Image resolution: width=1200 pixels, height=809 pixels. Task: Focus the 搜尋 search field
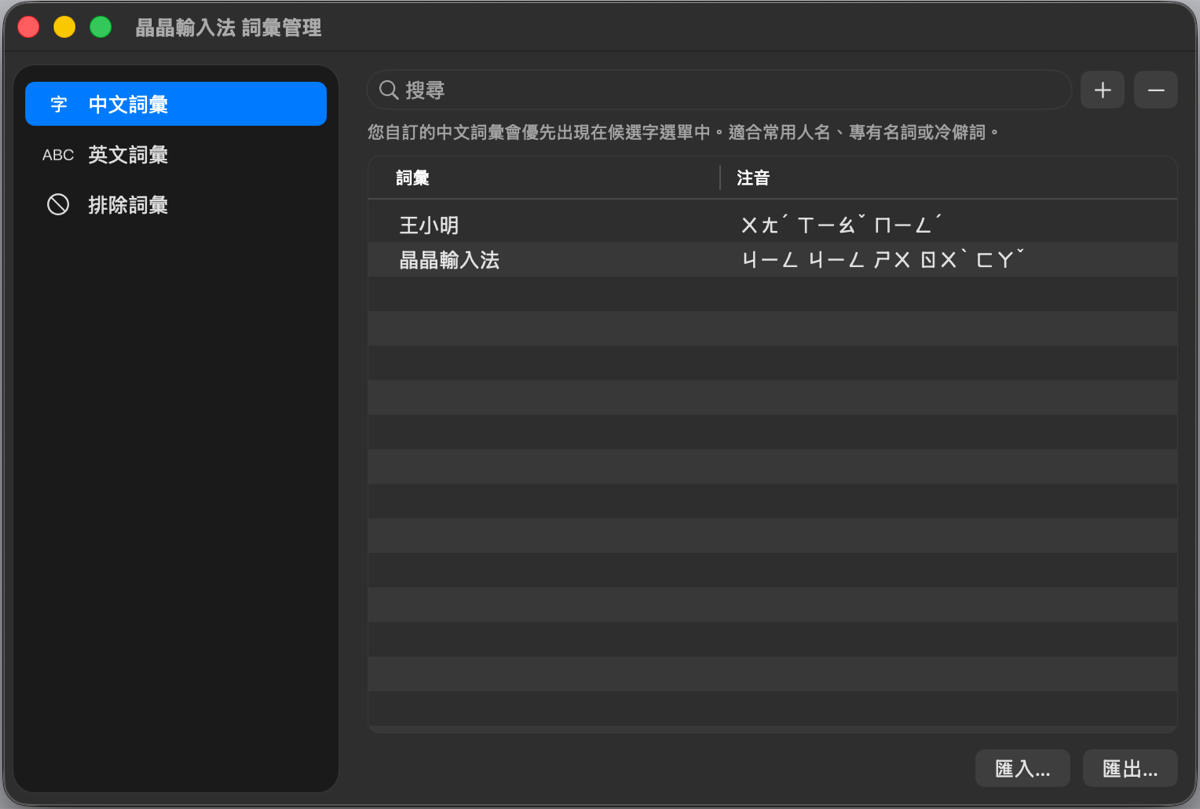click(x=719, y=90)
